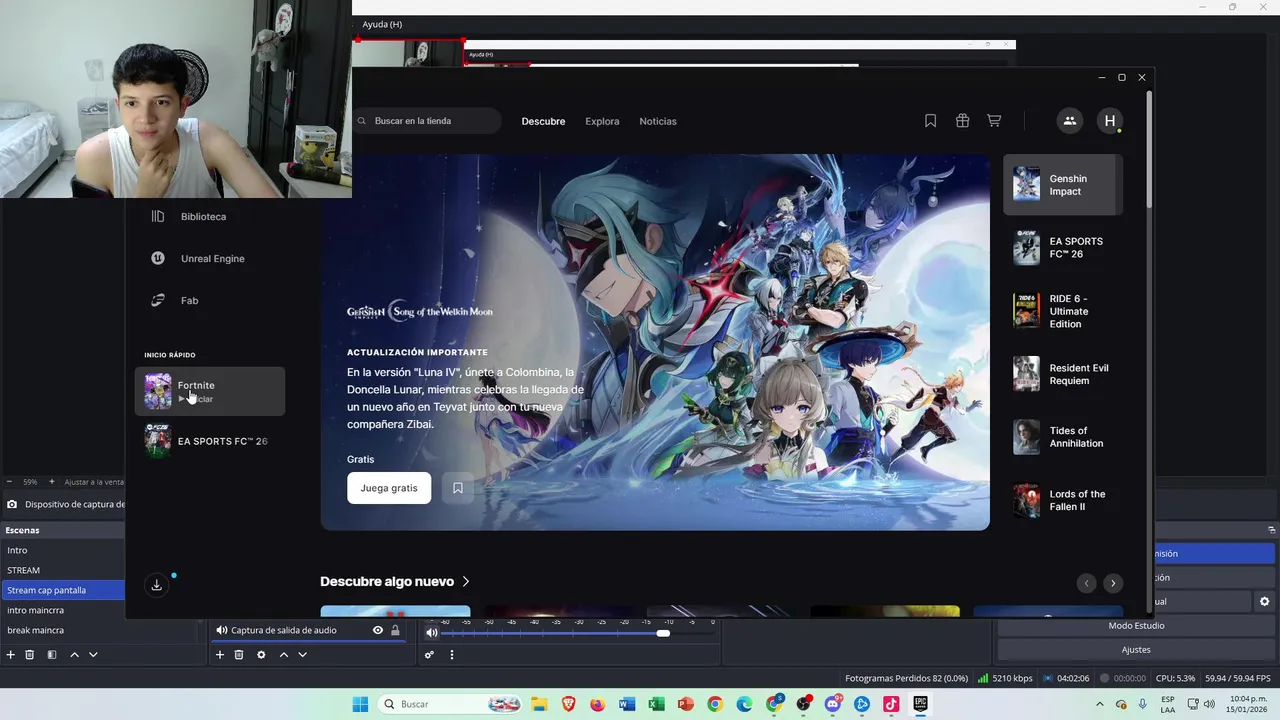Launch Fortnite from quick launch
The width and height of the screenshot is (1280, 720).
coord(210,391)
